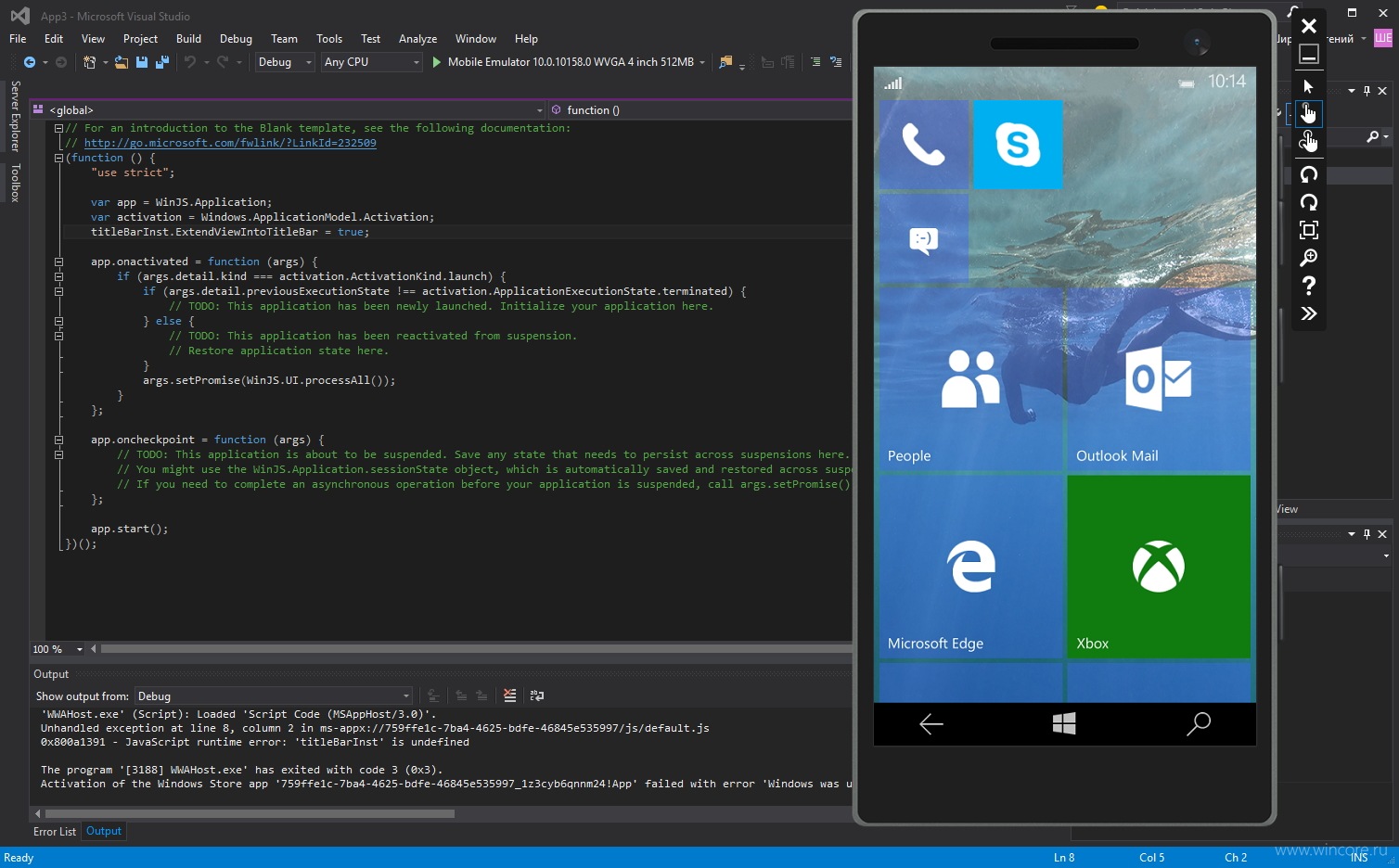Open the Skype tile in emulator
This screenshot has height=868, width=1399.
click(1018, 145)
